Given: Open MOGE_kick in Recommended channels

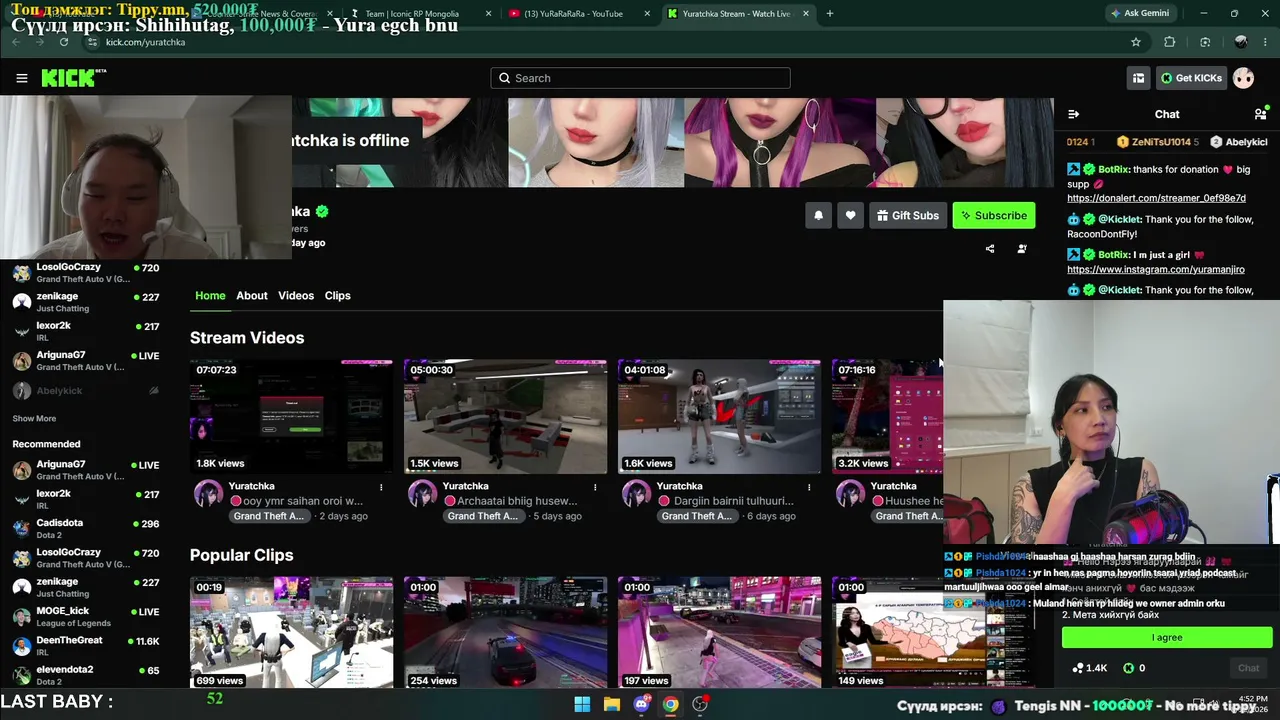Looking at the screenshot, I should coord(86,616).
